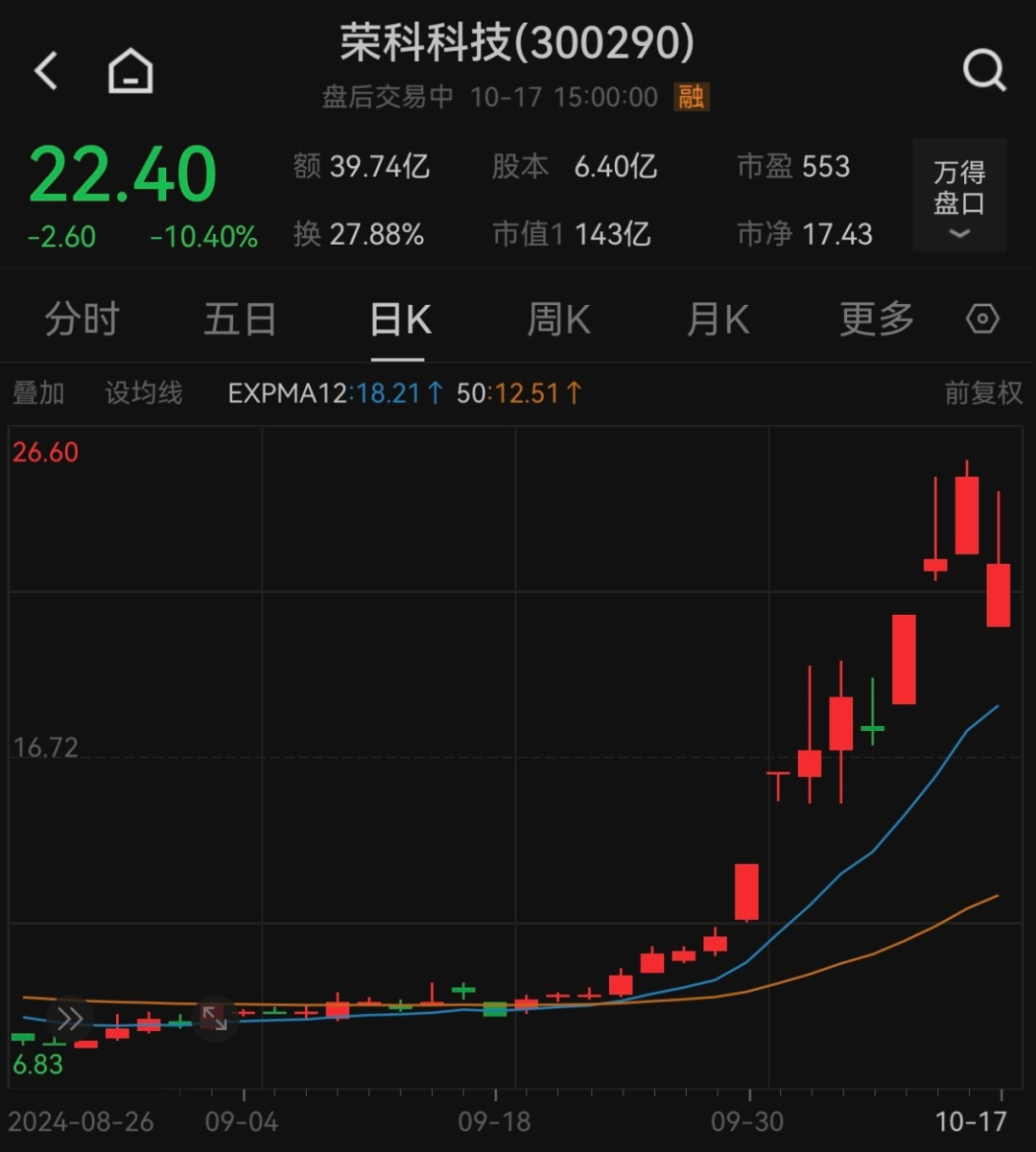Tap the back arrow to return
The image size is (1036, 1152).
(x=46, y=69)
